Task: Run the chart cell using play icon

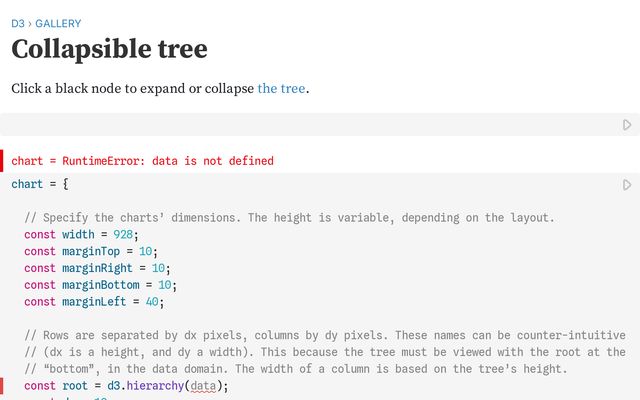Action: (x=627, y=185)
